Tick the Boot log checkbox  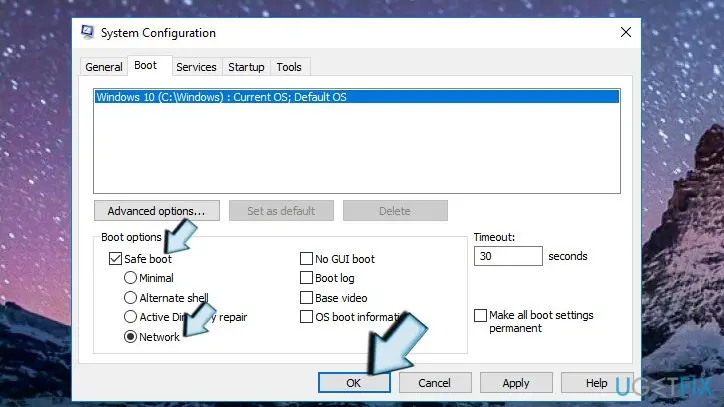tap(306, 278)
